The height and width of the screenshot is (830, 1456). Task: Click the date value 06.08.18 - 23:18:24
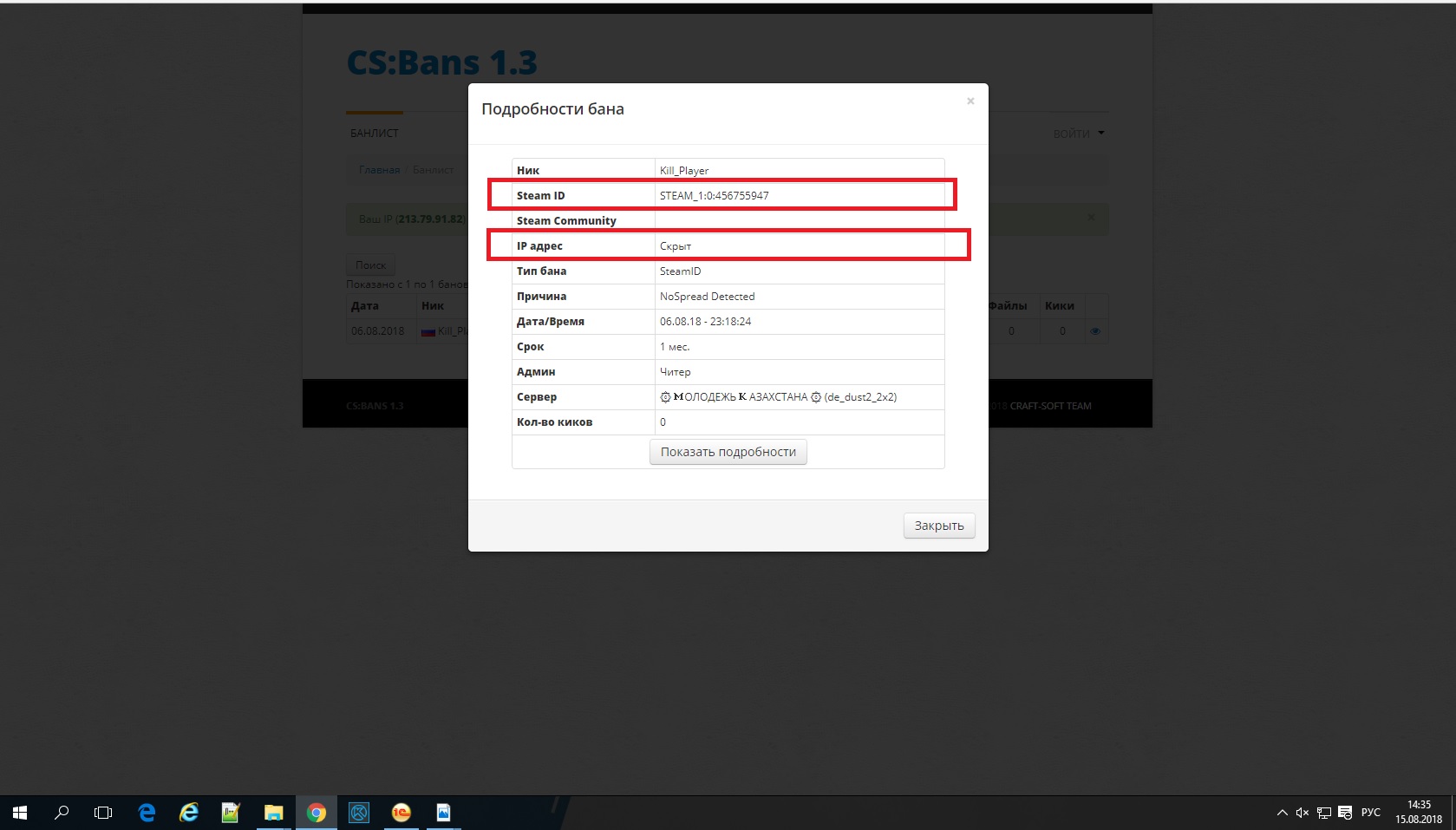tap(705, 322)
